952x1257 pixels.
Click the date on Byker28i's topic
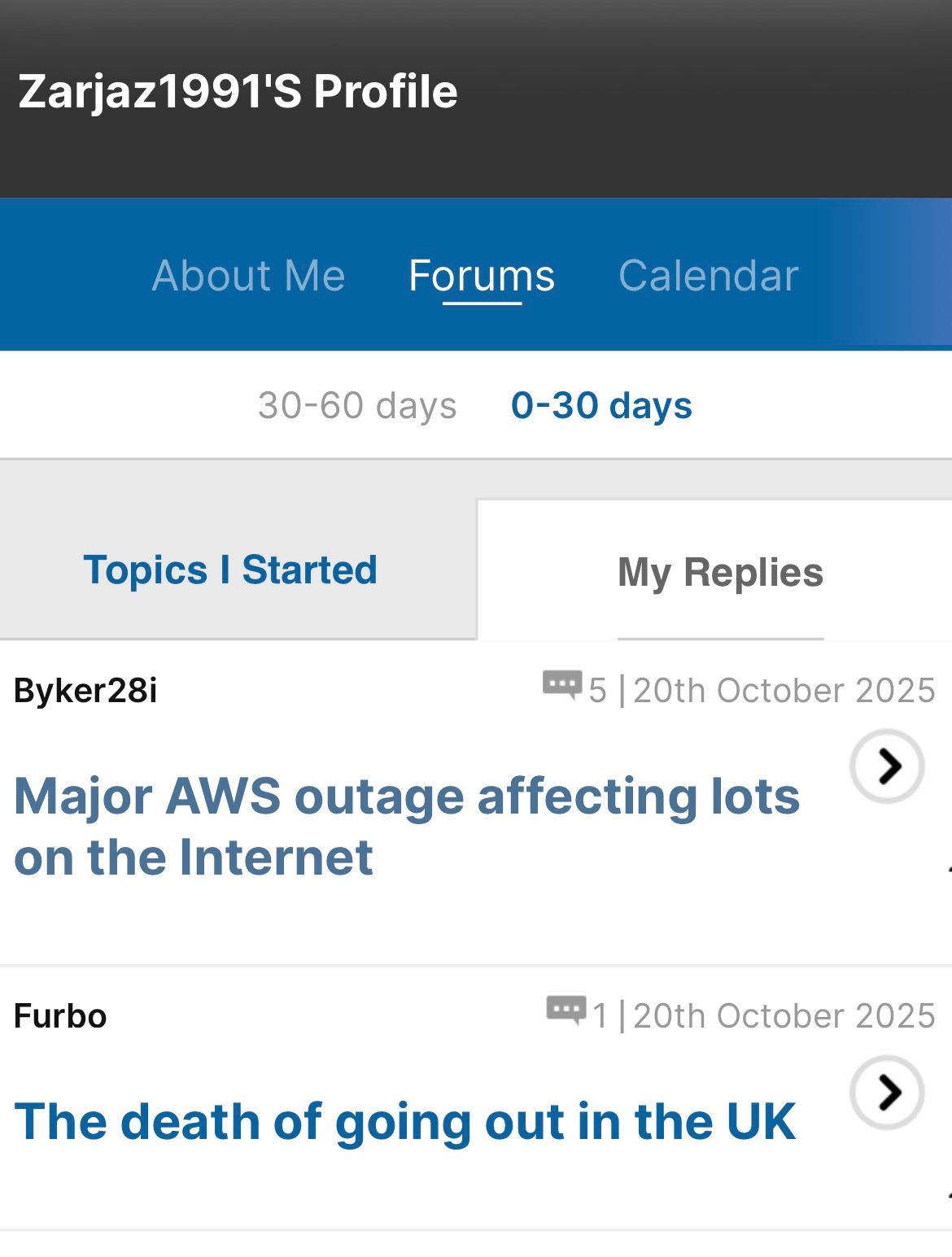pos(784,691)
